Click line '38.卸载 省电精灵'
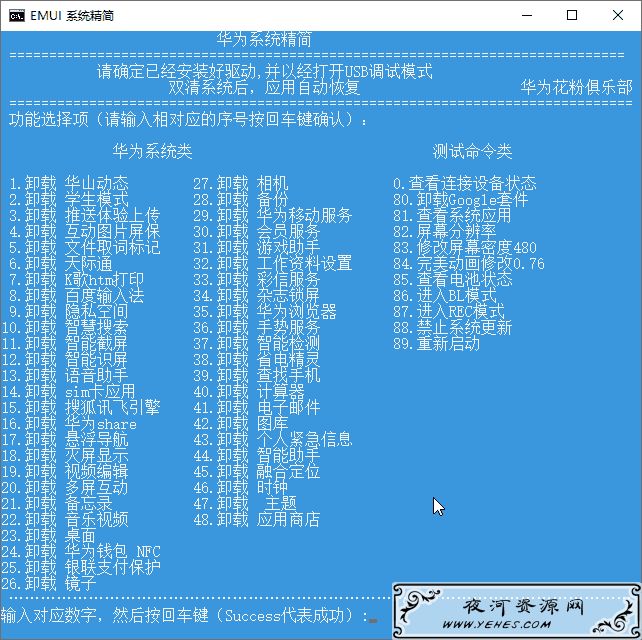Screen dimensions: 642x640 pos(257,360)
